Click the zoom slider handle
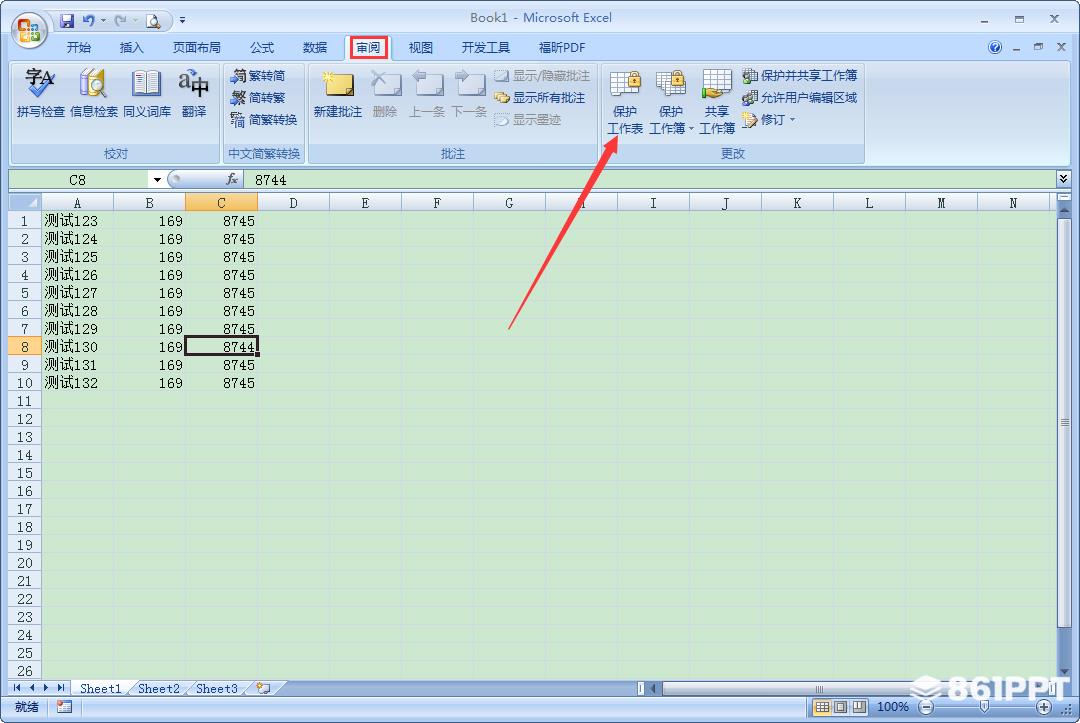1080x723 pixels. [x=985, y=707]
